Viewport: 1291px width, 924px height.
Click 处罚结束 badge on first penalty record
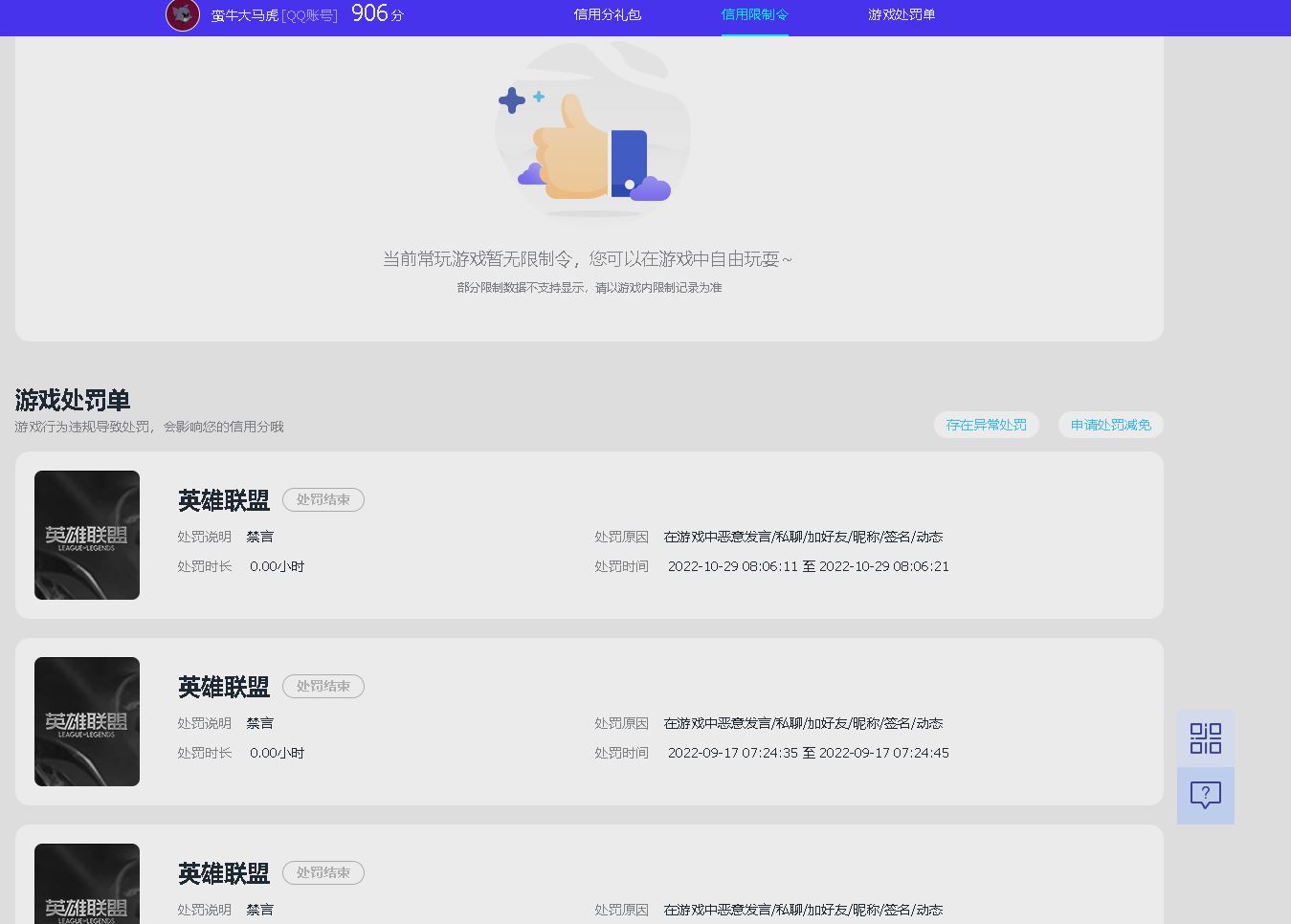pos(323,499)
